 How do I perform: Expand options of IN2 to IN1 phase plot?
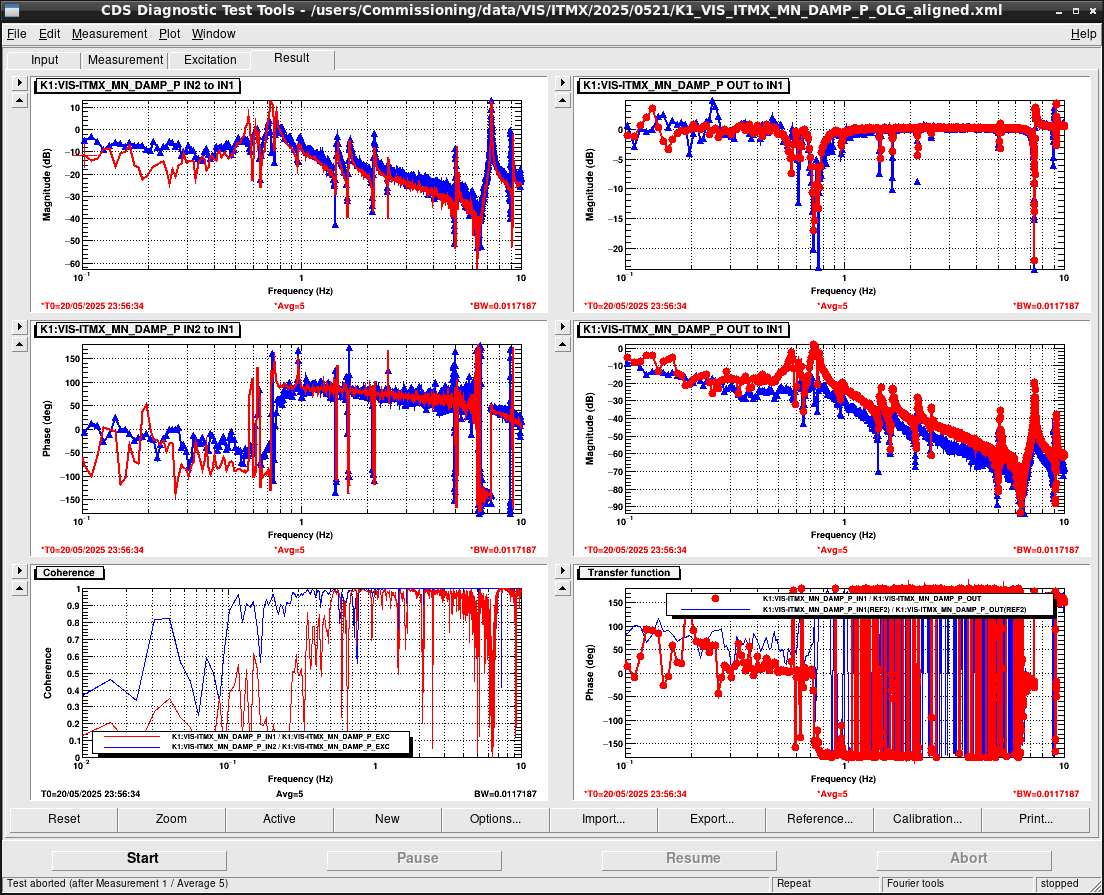click(20, 327)
